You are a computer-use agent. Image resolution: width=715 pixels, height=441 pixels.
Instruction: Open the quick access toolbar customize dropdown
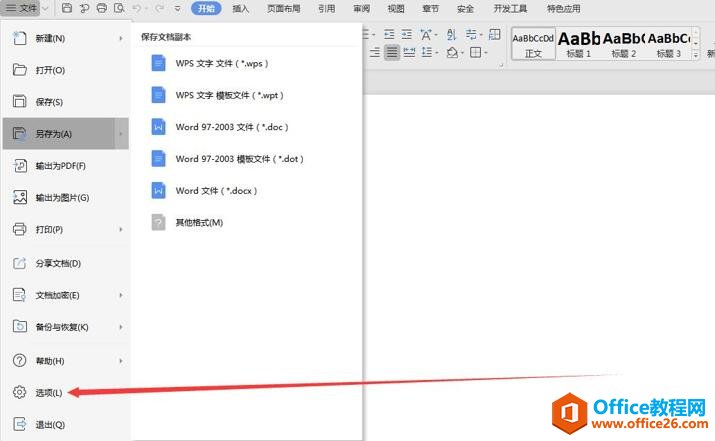pos(177,9)
